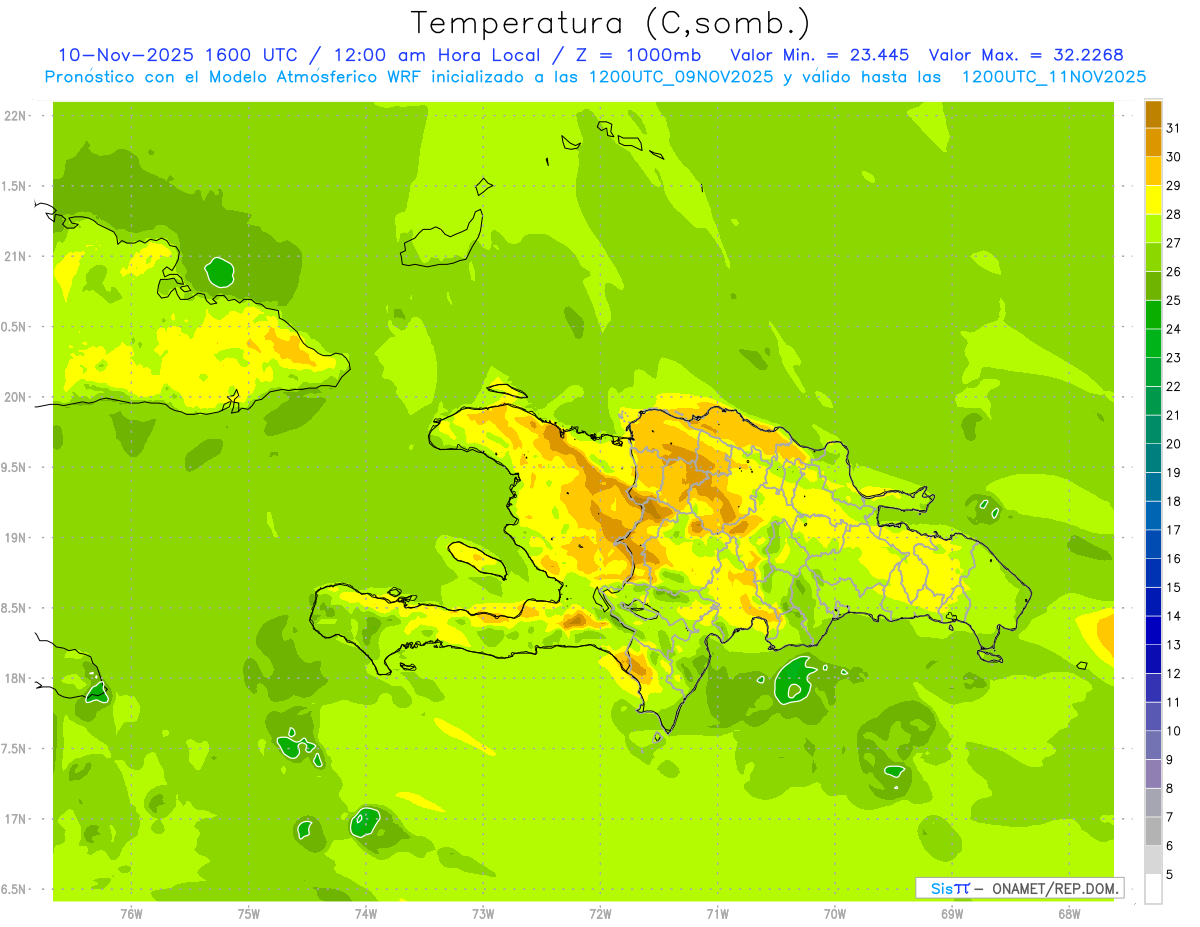
Task: Click the "17N" latitude axis label
Action: 16,819
